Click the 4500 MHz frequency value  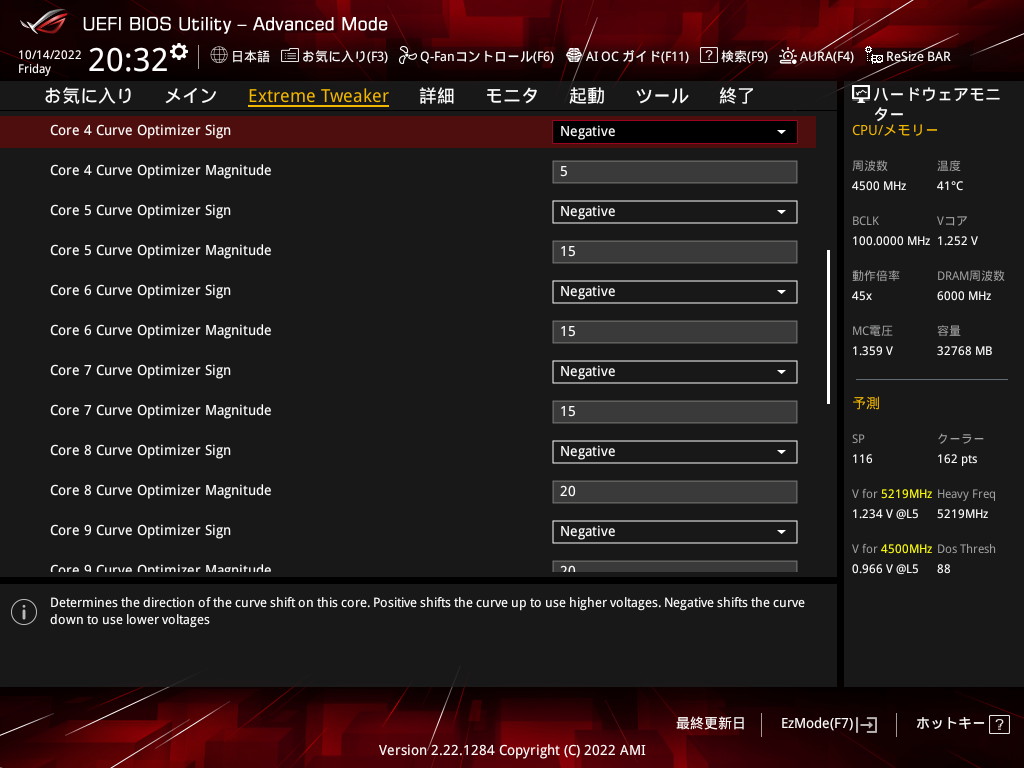point(879,186)
